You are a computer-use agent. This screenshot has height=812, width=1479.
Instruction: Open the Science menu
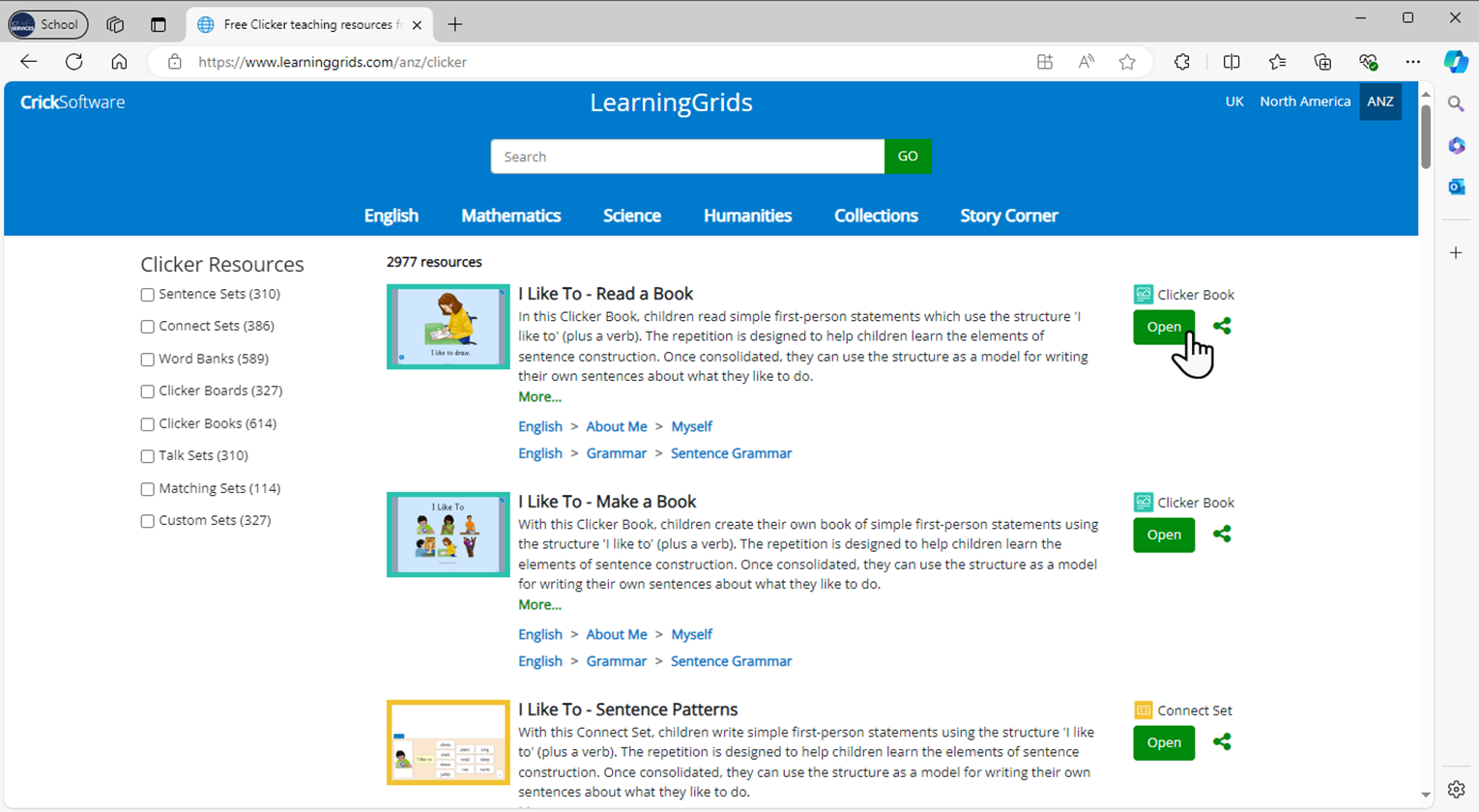coord(632,216)
